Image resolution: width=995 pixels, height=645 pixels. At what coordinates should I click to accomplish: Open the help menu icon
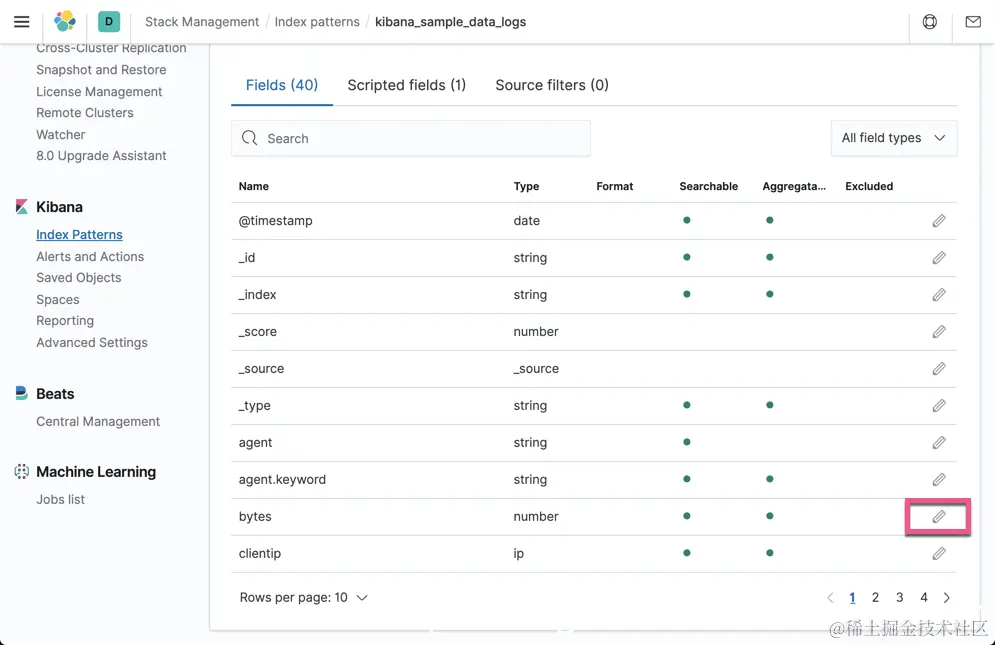click(x=930, y=22)
